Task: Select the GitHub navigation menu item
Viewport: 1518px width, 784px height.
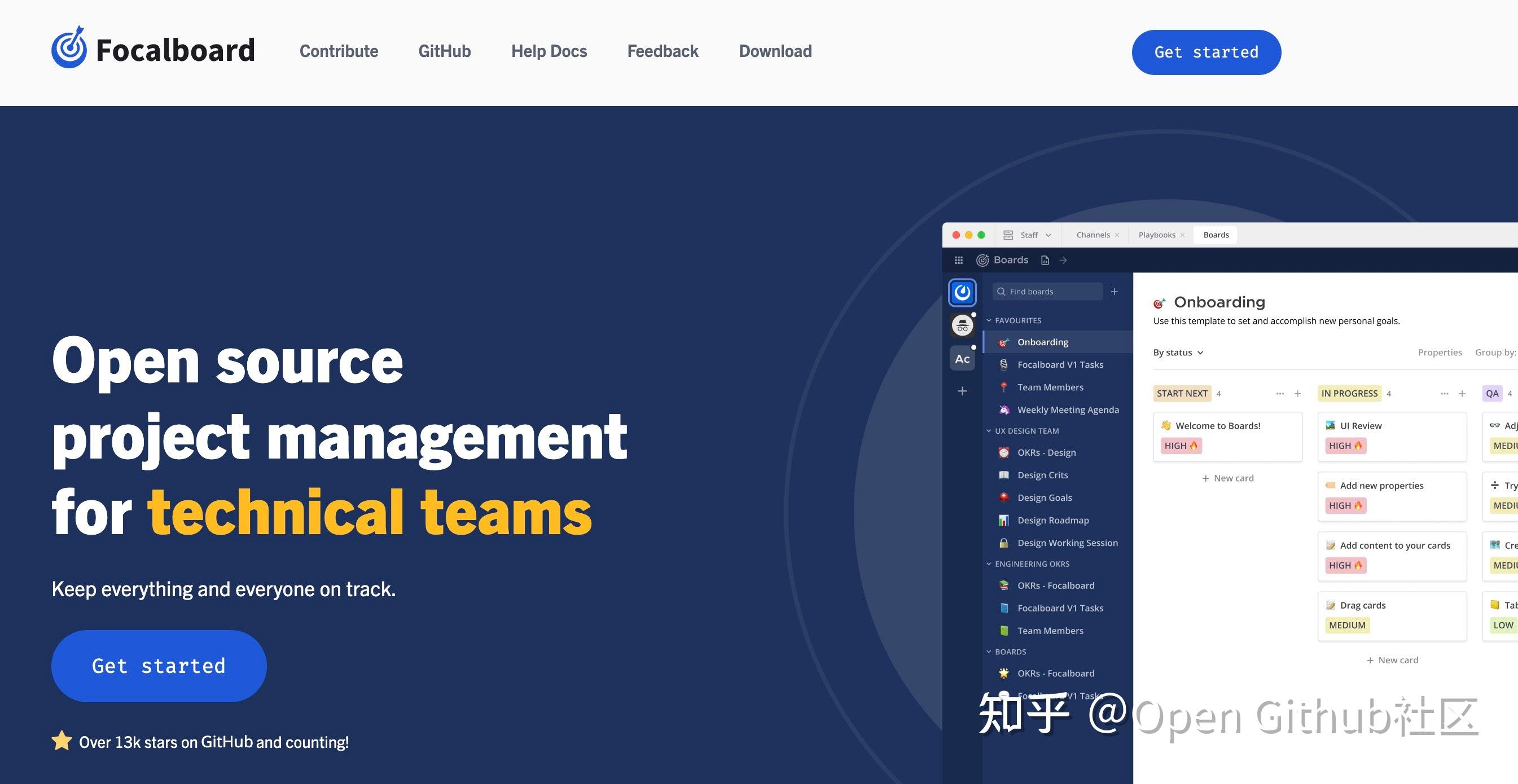Action: 444,49
